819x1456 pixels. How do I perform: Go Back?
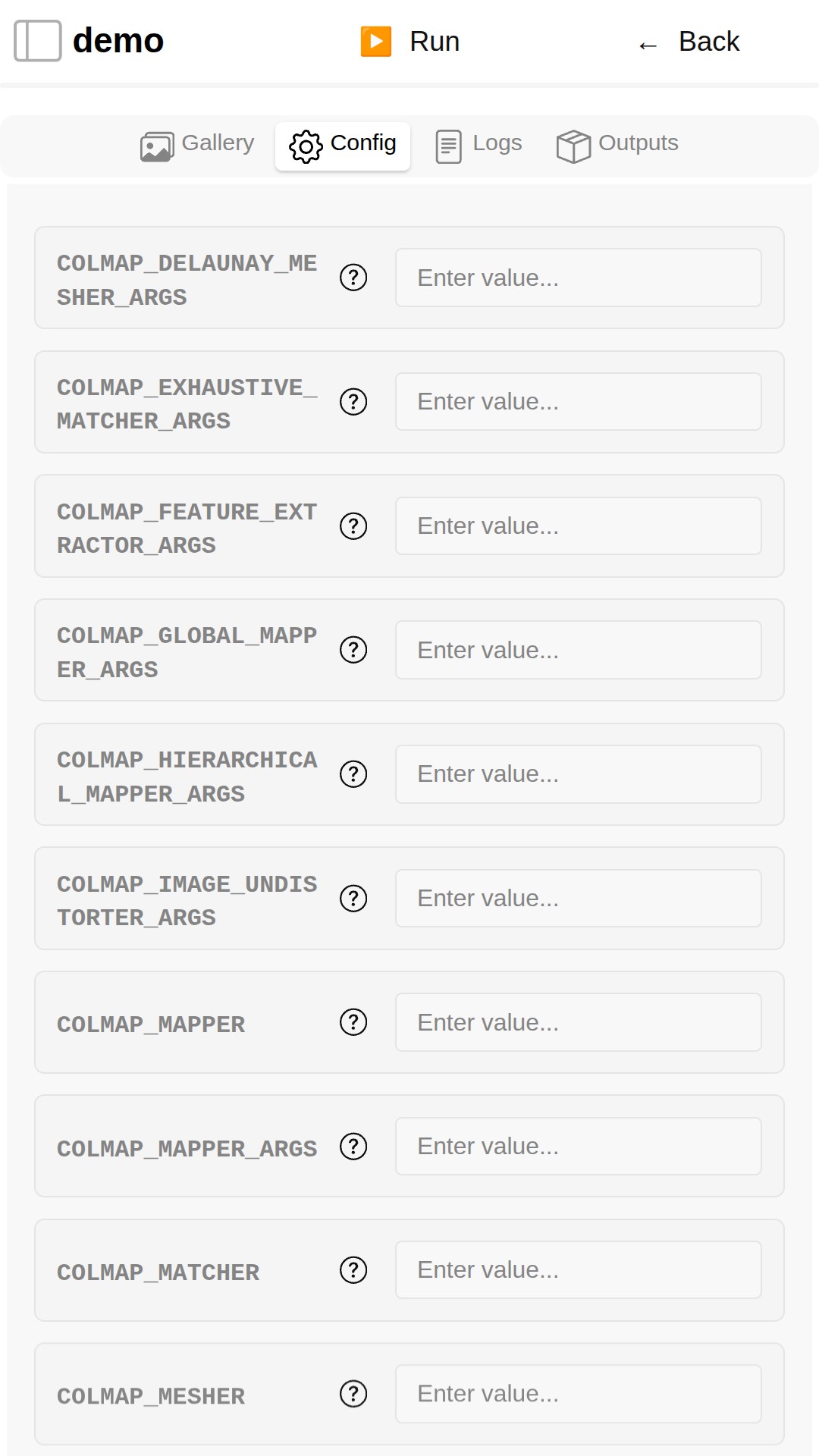pos(689,42)
